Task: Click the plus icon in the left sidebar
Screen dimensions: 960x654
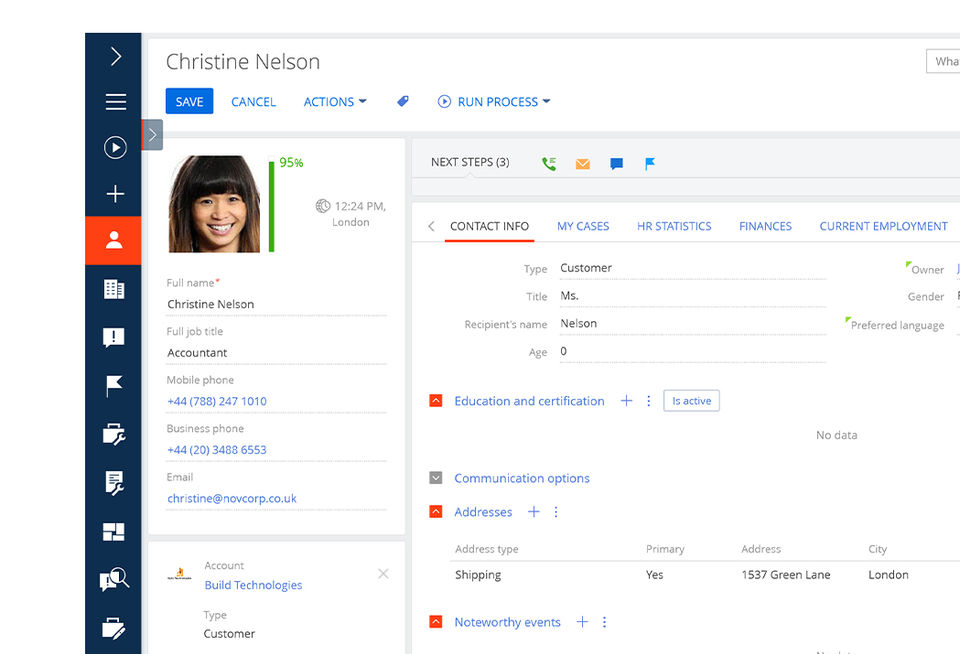Action: click(x=115, y=194)
